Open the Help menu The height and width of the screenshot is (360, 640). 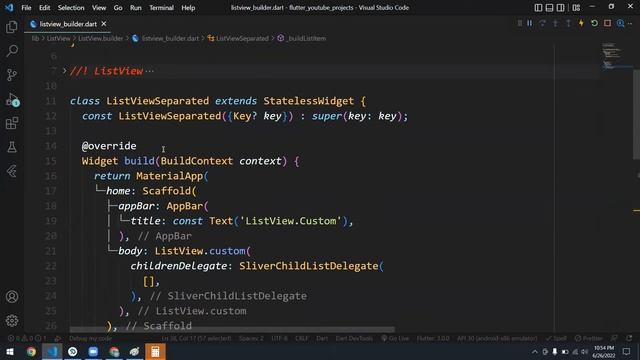188,7
